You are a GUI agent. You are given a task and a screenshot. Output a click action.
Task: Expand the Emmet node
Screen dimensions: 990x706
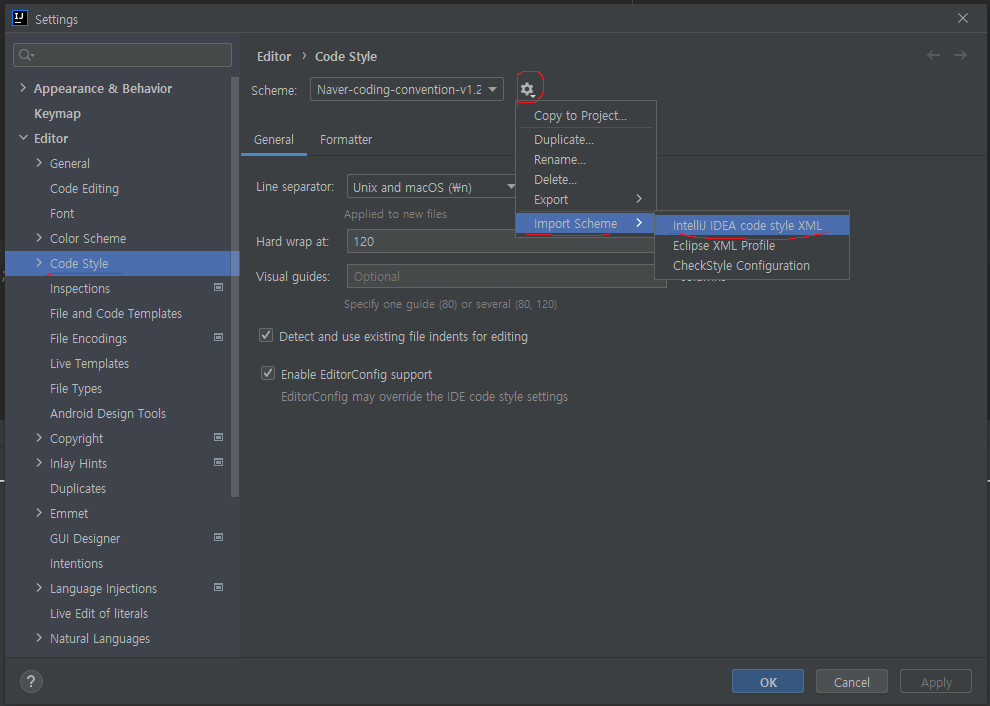tap(39, 513)
